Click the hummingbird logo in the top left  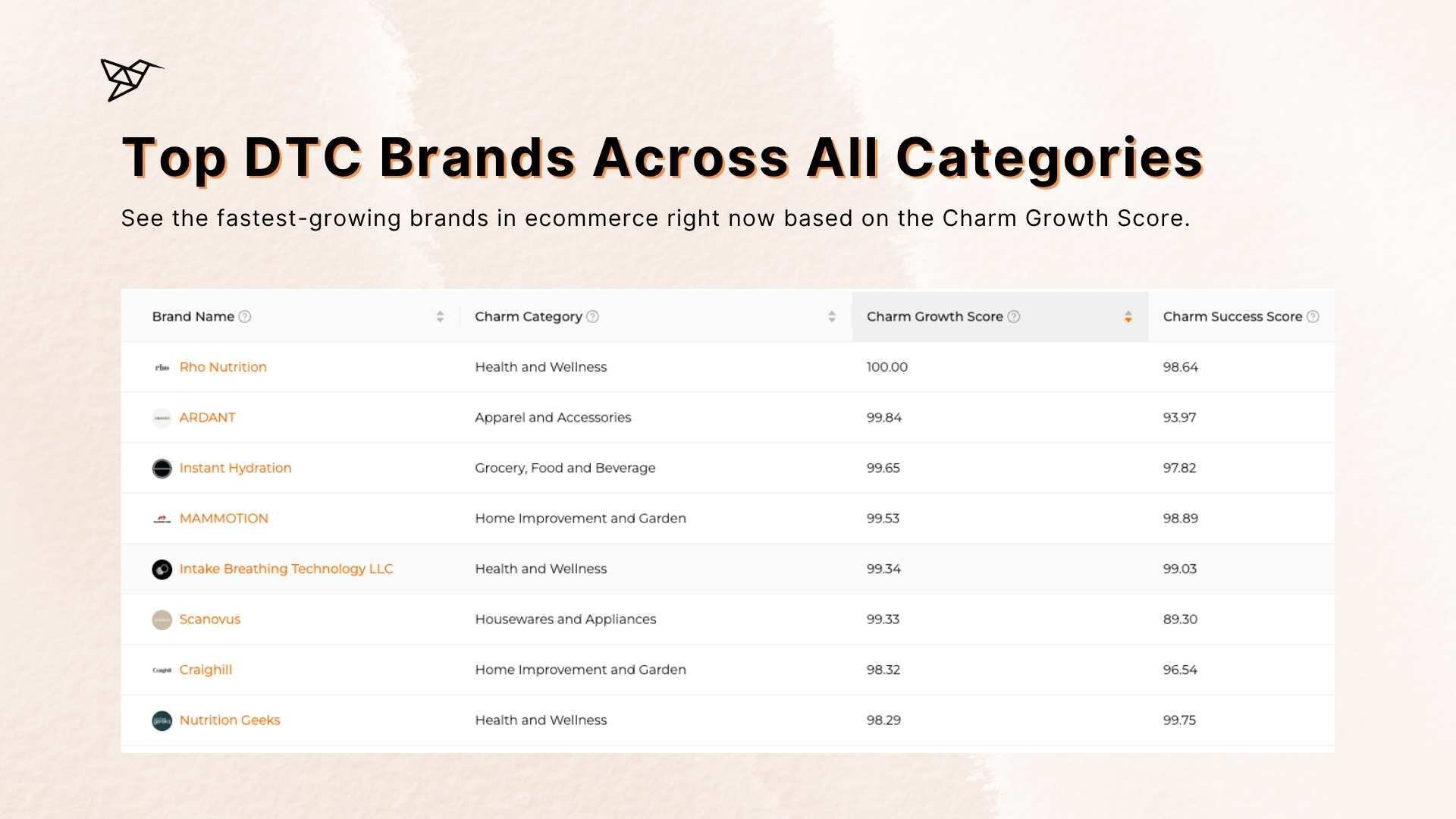pos(130,78)
